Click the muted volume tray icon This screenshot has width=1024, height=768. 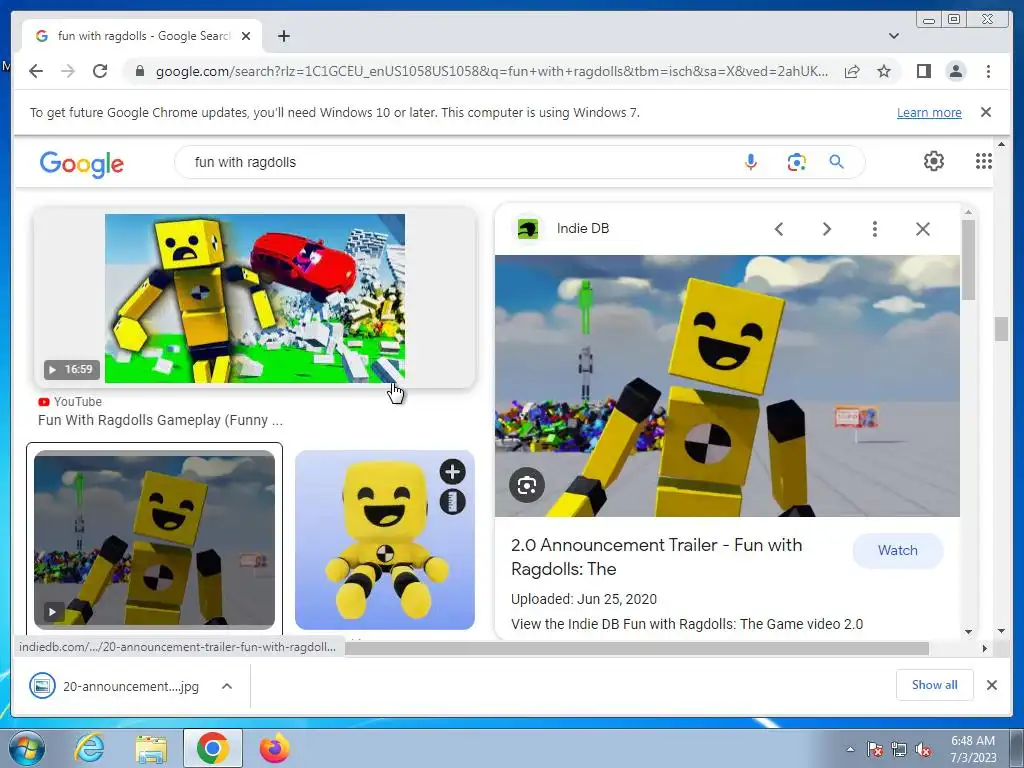click(x=923, y=750)
